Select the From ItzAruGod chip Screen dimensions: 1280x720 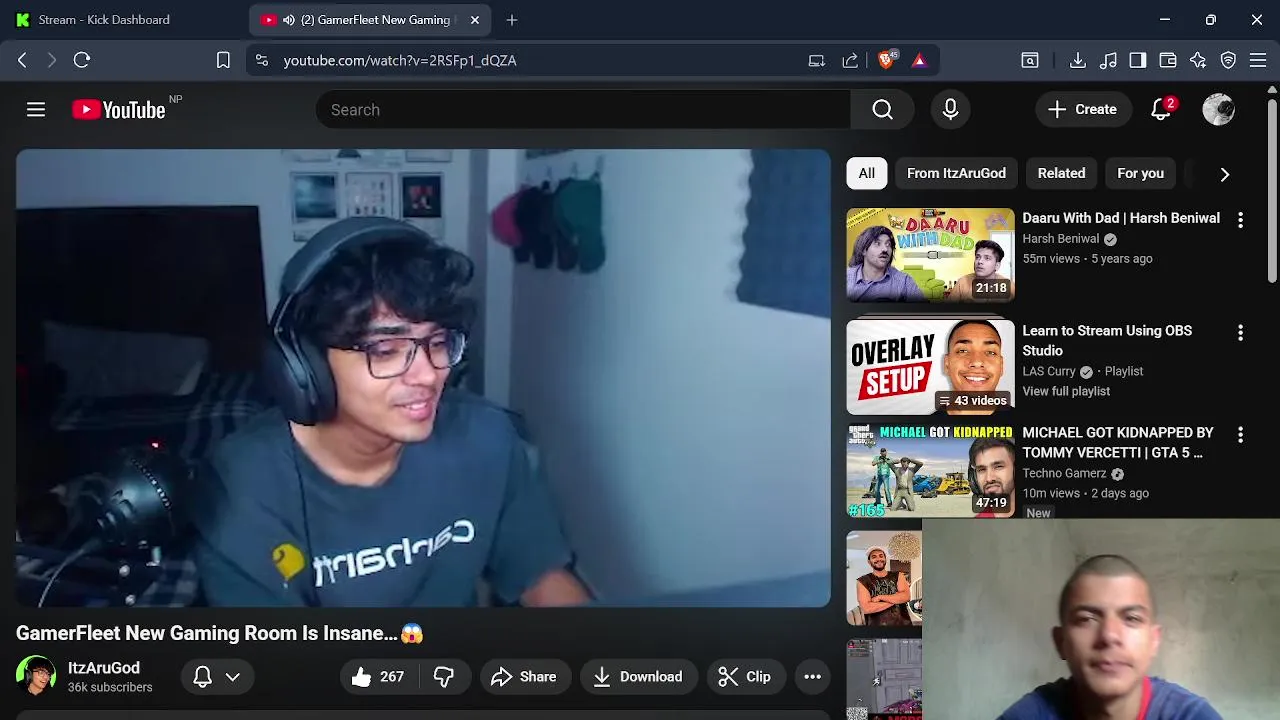pos(956,173)
